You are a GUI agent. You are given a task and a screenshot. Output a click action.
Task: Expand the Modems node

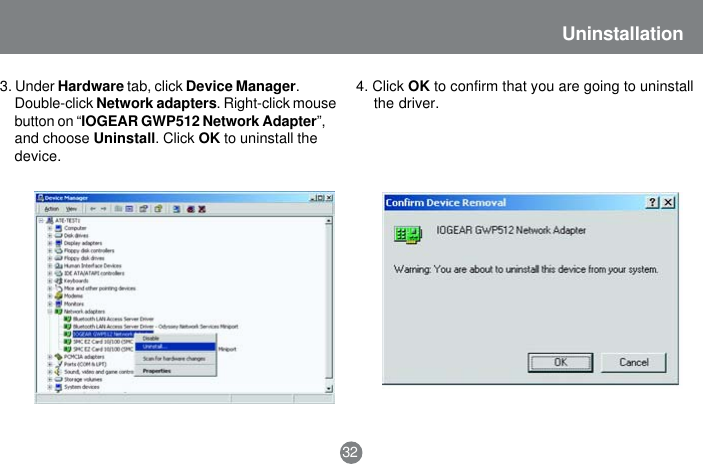[x=50, y=296]
